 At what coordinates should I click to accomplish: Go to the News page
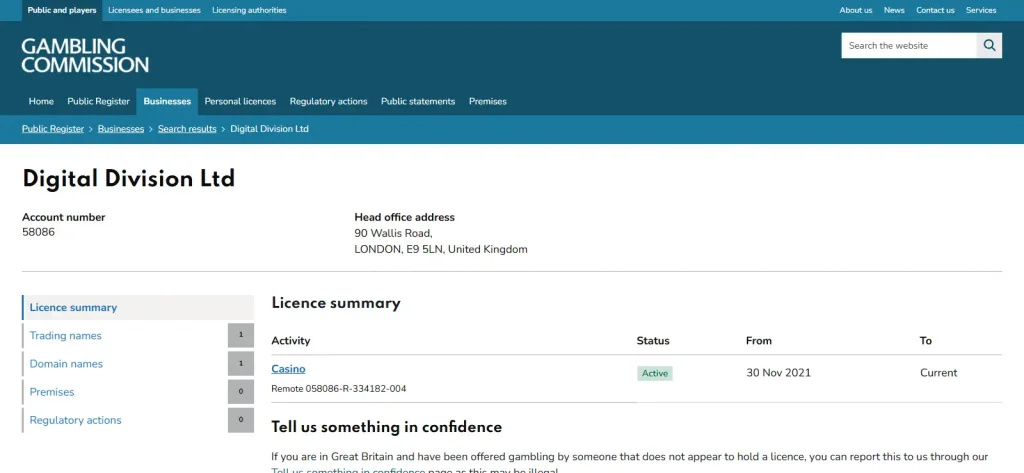[894, 10]
